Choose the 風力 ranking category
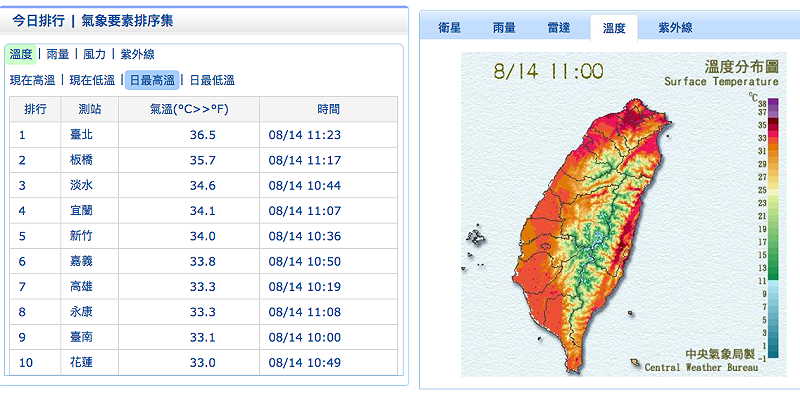Screen dimensions: 800x402 coord(95,54)
